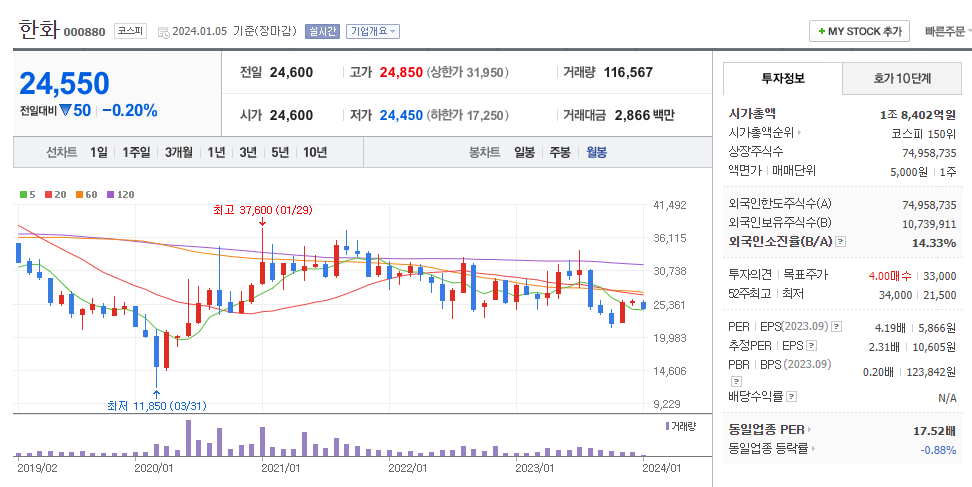The image size is (972, 487).
Task: Switch to the 호가10단계 tab
Action: coord(902,79)
